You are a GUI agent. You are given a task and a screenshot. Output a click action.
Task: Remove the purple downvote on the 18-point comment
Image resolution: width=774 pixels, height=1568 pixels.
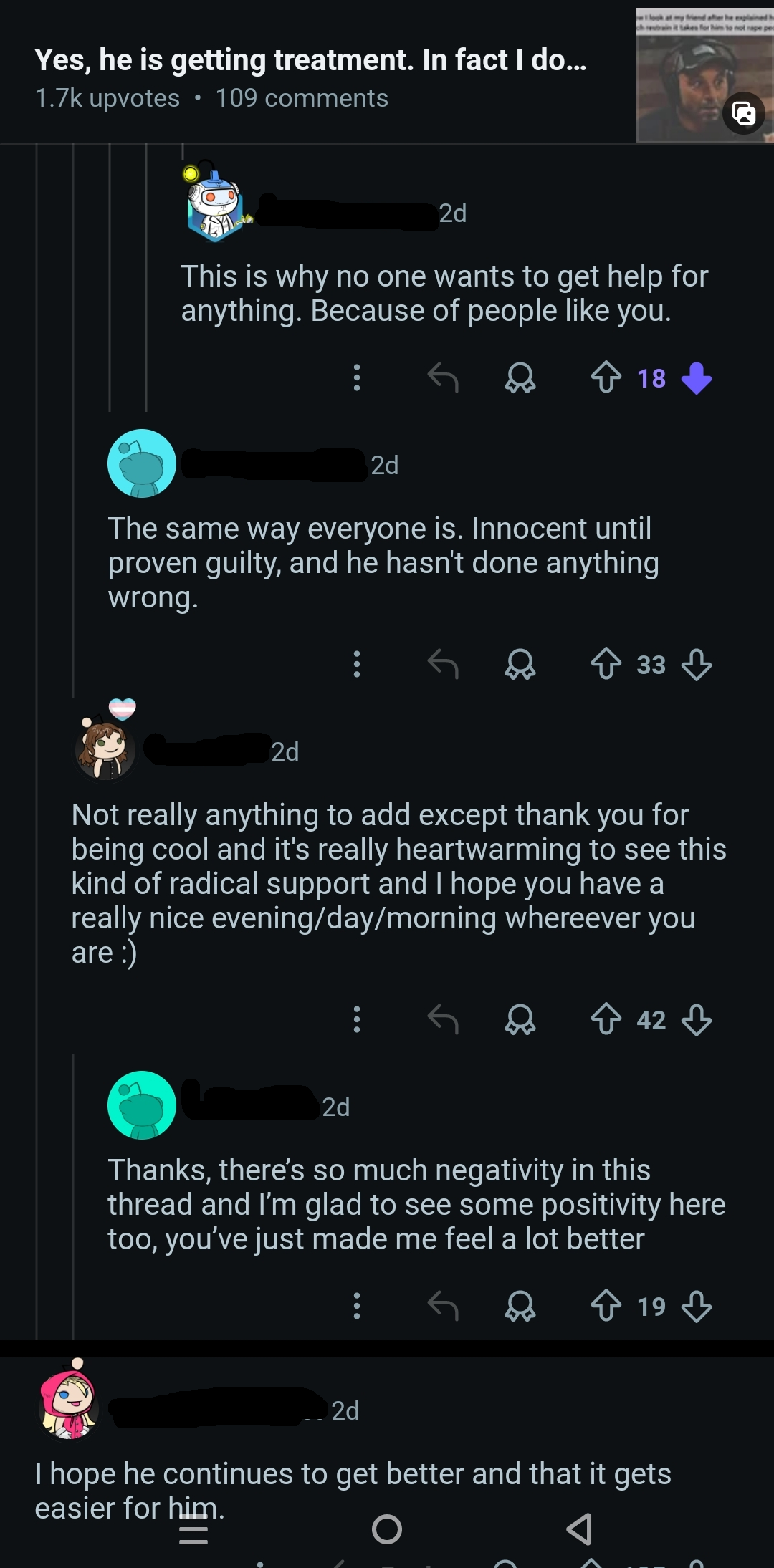tap(696, 377)
